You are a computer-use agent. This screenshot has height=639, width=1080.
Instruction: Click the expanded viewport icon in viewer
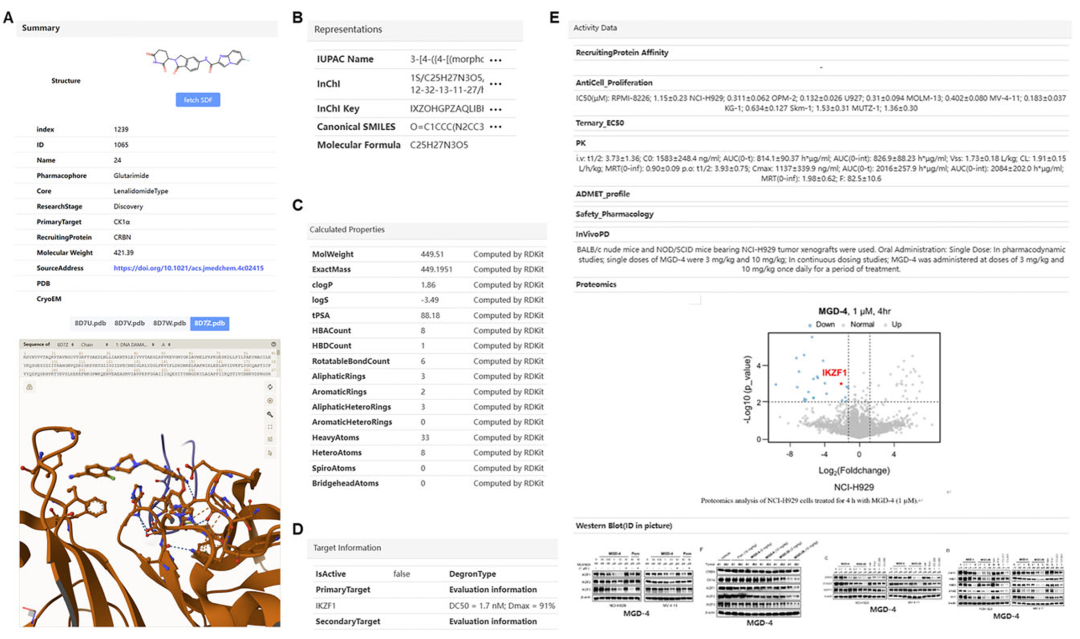point(270,427)
